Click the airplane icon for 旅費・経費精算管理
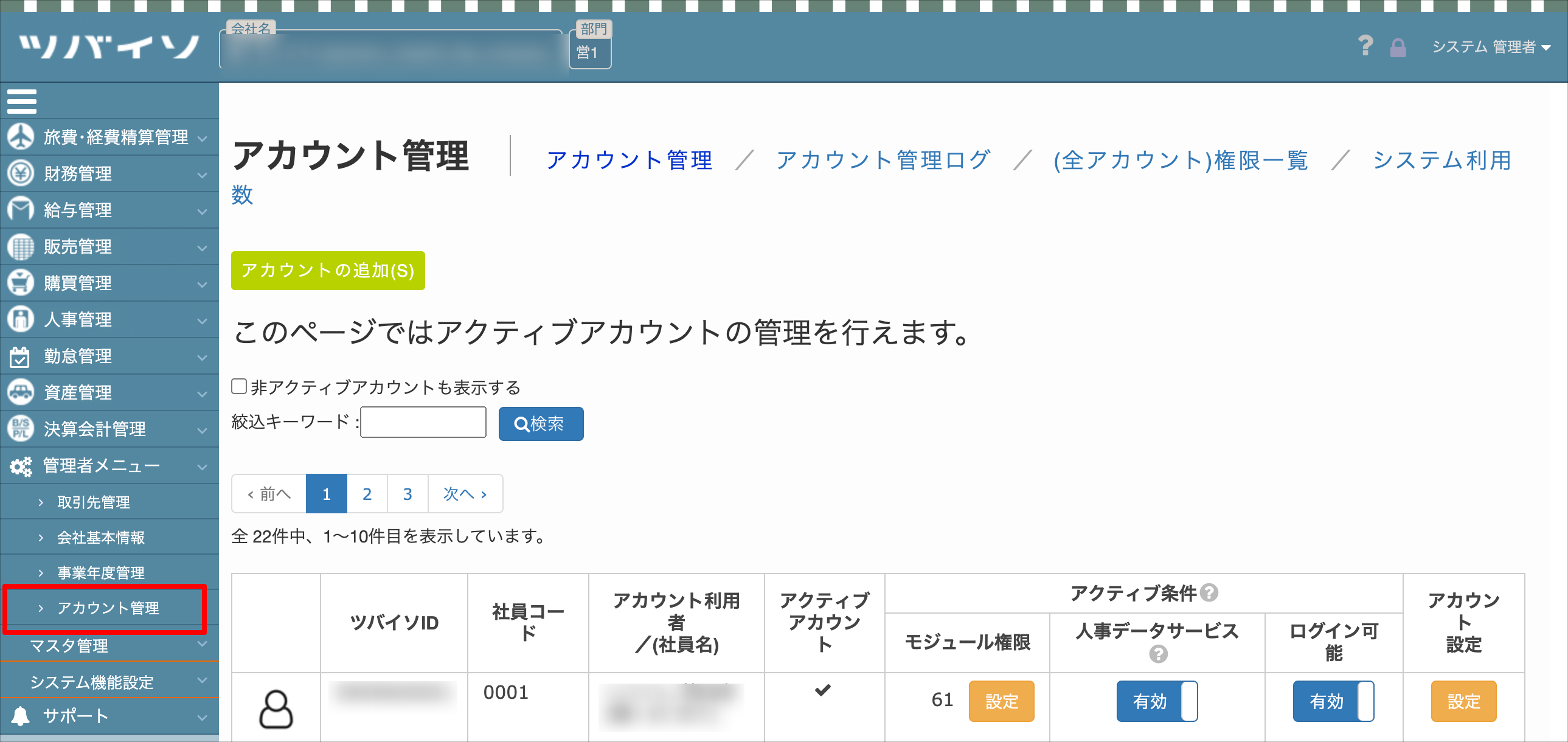The image size is (1568, 742). (x=21, y=137)
